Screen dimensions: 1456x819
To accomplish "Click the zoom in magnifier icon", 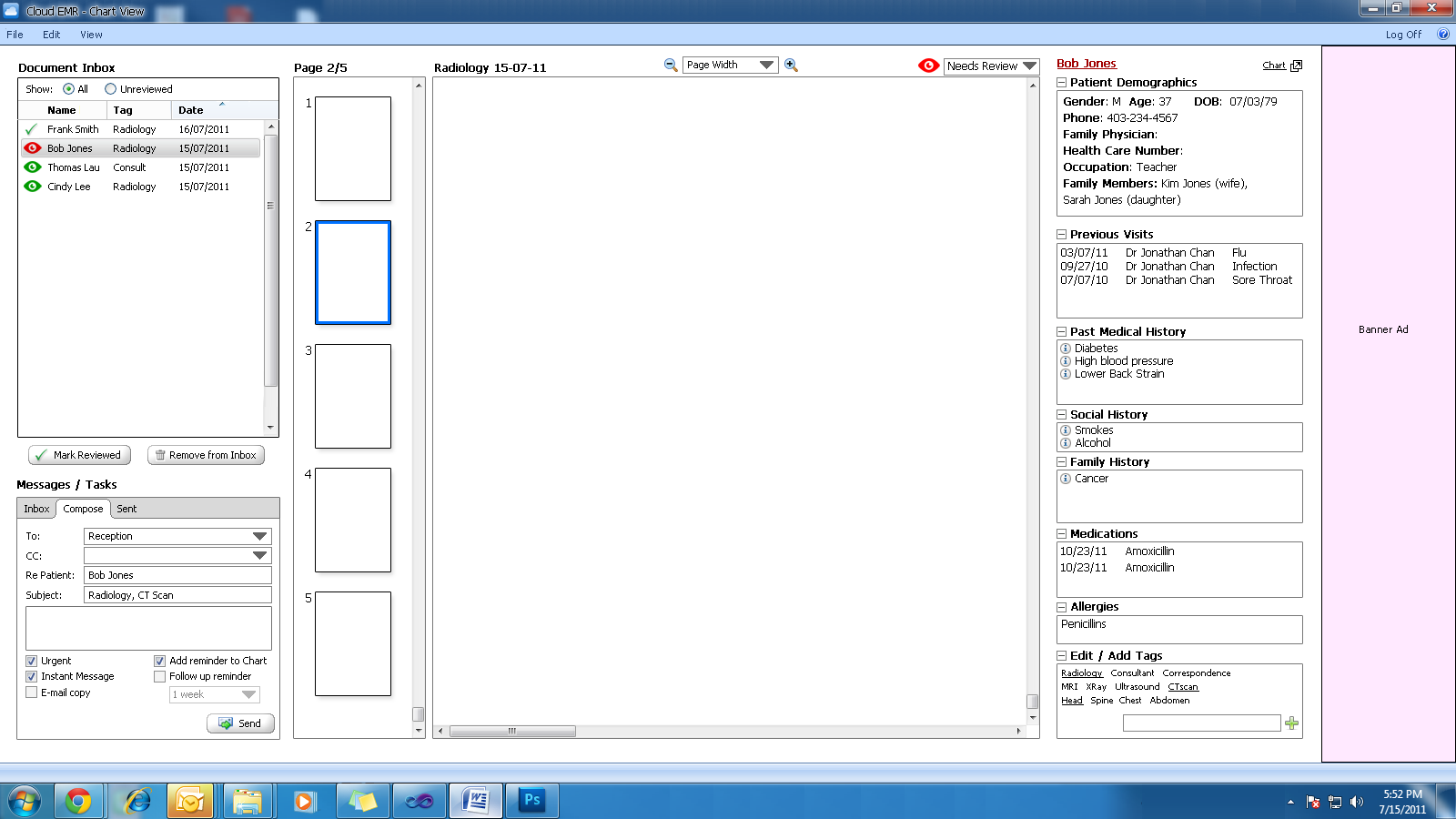I will pyautogui.click(x=791, y=65).
